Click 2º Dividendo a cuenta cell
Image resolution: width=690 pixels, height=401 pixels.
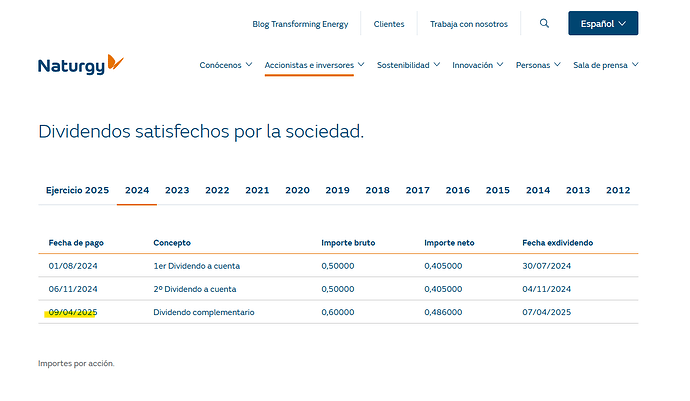tap(195, 289)
